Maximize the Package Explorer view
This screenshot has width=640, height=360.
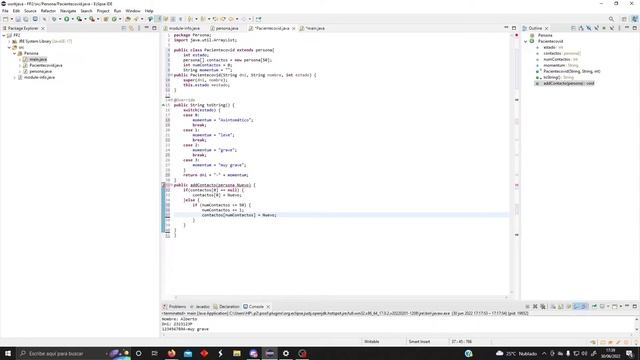point(154,28)
